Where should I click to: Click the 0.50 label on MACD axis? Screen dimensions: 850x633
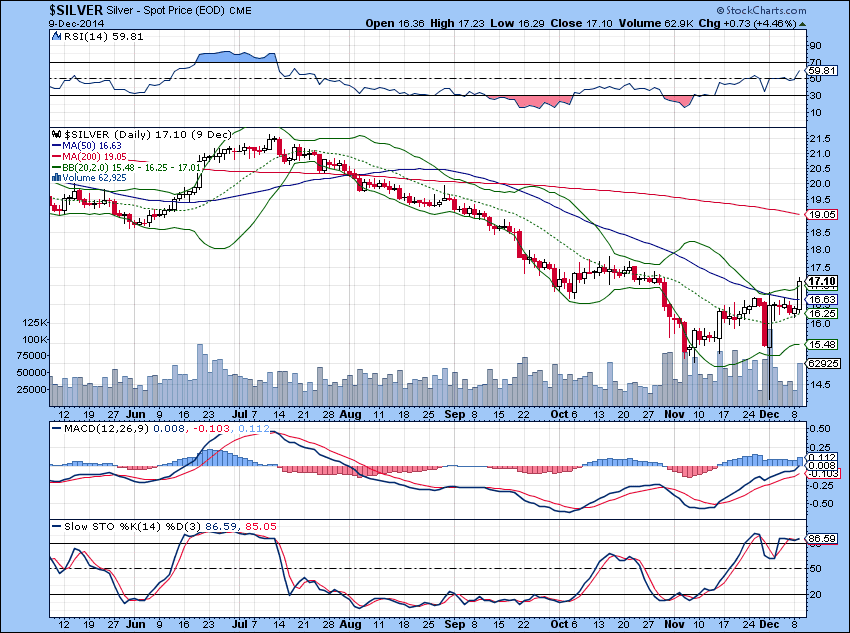pyautogui.click(x=820, y=428)
